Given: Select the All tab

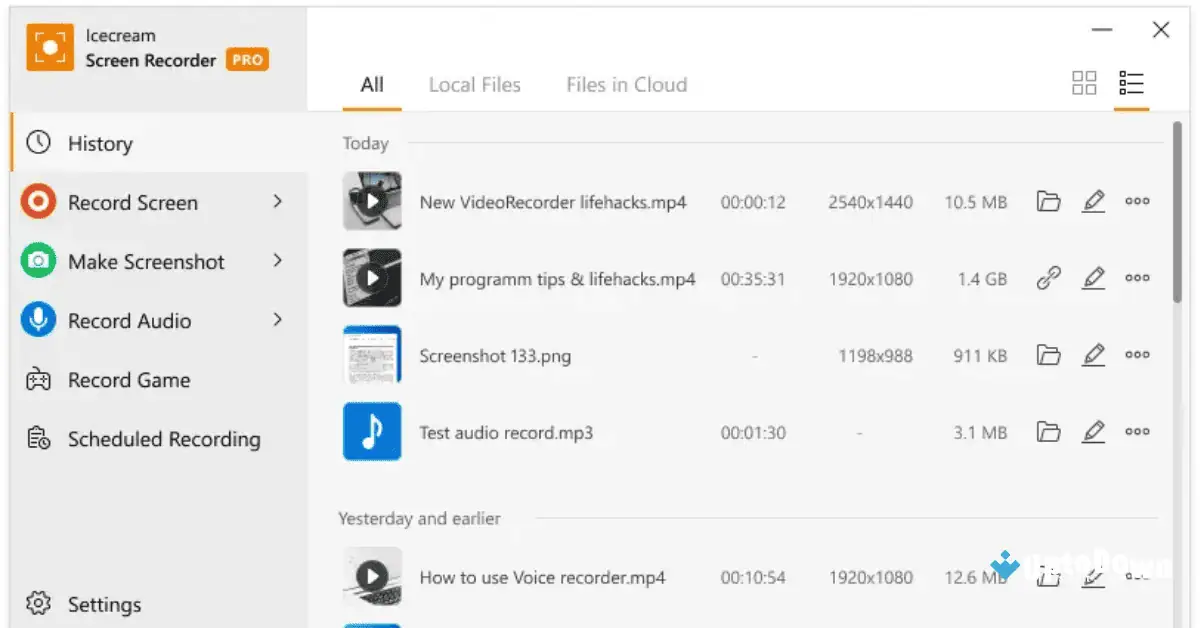Looking at the screenshot, I should 371,84.
